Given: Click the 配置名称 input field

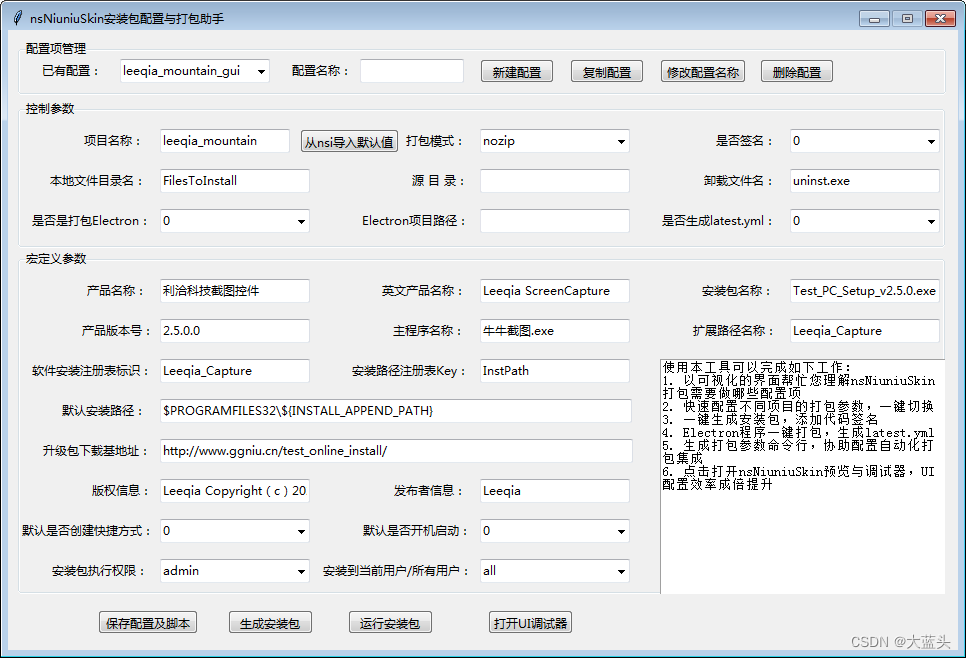Looking at the screenshot, I should point(412,71).
